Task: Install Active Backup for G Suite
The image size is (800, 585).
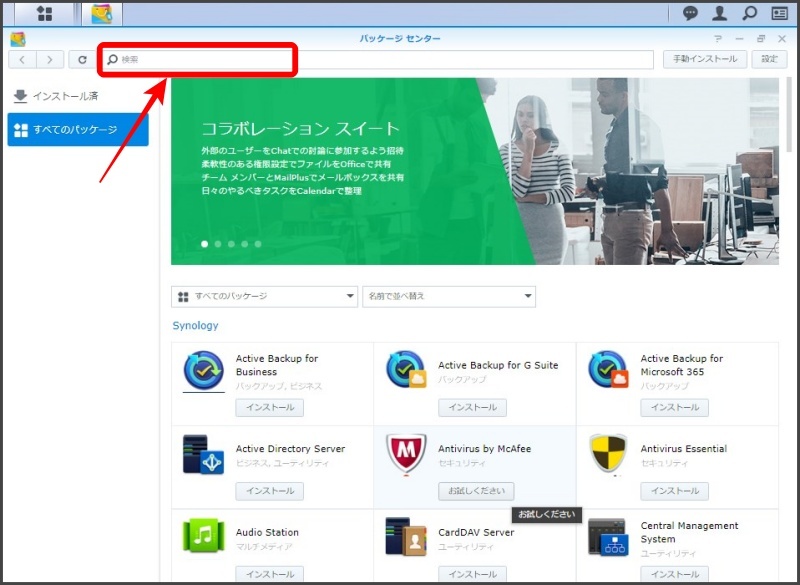Action: (x=472, y=408)
